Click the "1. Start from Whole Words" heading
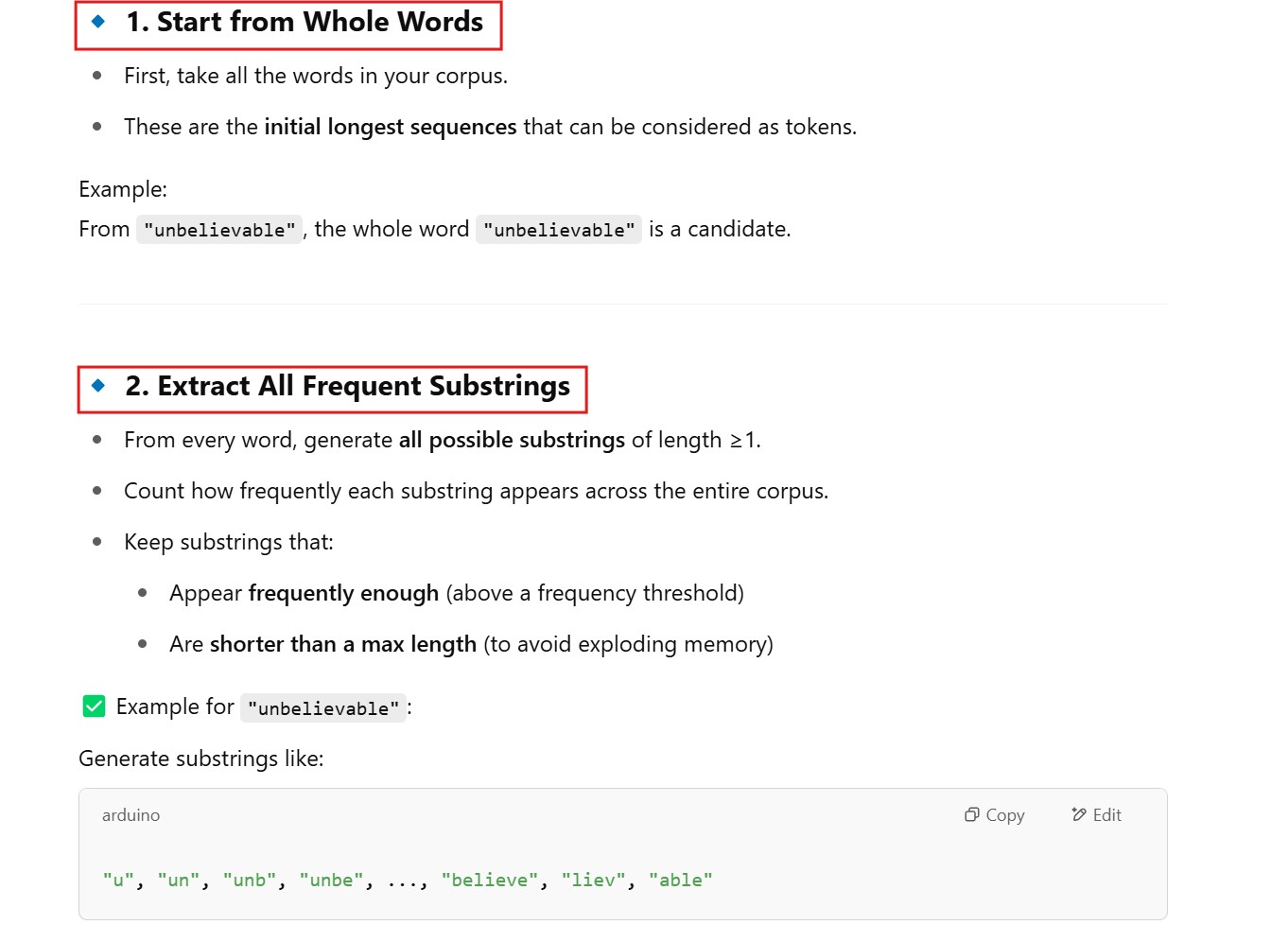The width and height of the screenshot is (1288, 942). 305,22
